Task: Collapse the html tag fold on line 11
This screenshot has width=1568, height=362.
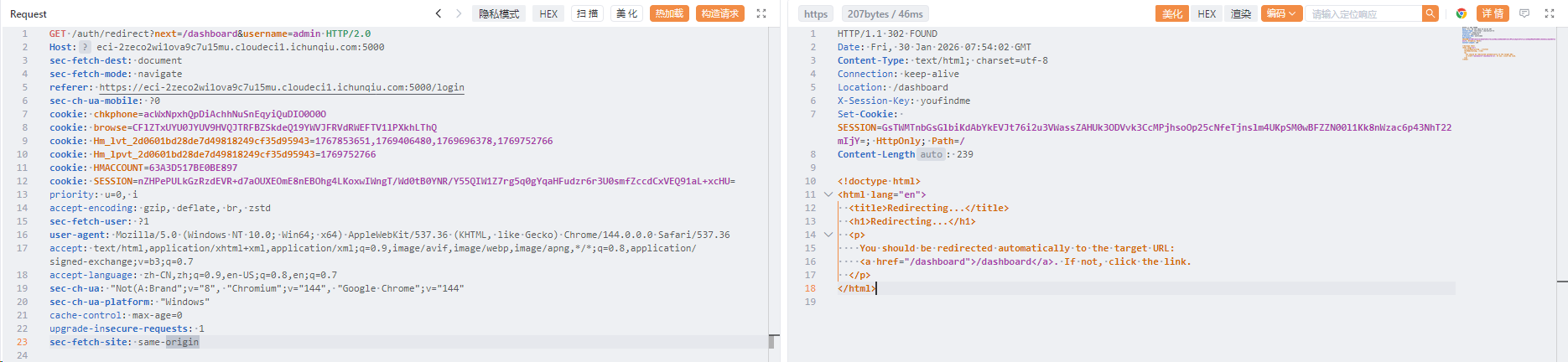Action: 828,194
